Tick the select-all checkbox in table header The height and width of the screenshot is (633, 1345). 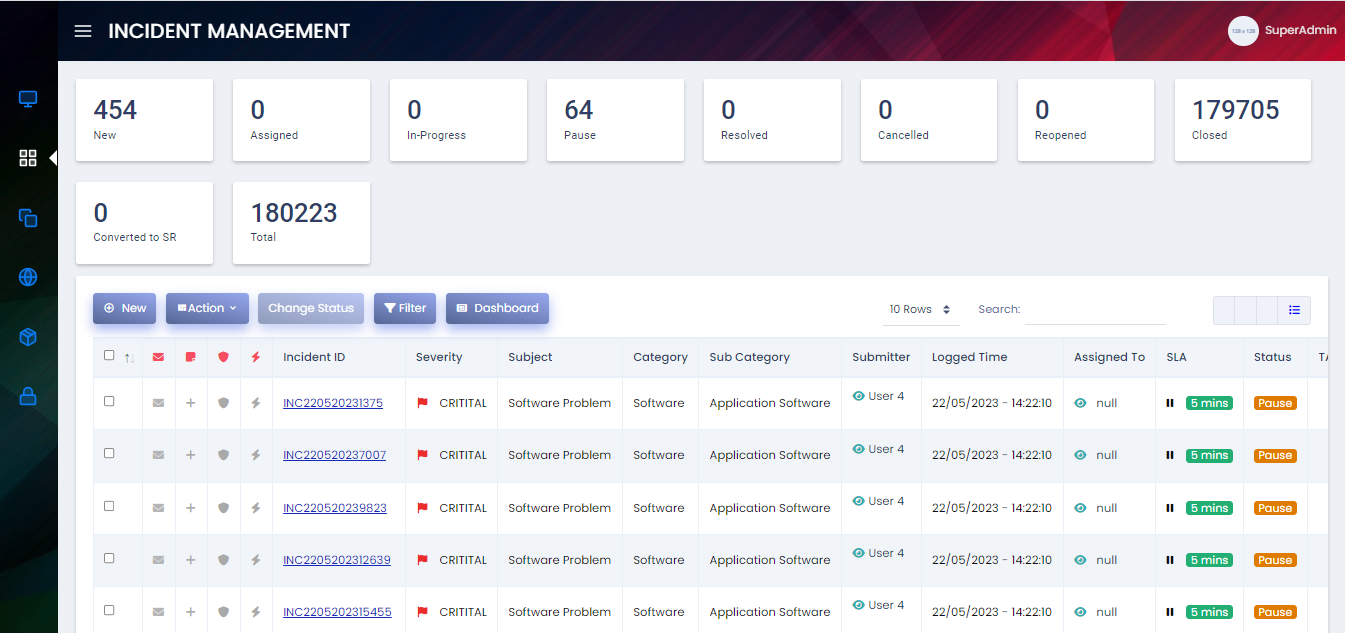tap(109, 355)
